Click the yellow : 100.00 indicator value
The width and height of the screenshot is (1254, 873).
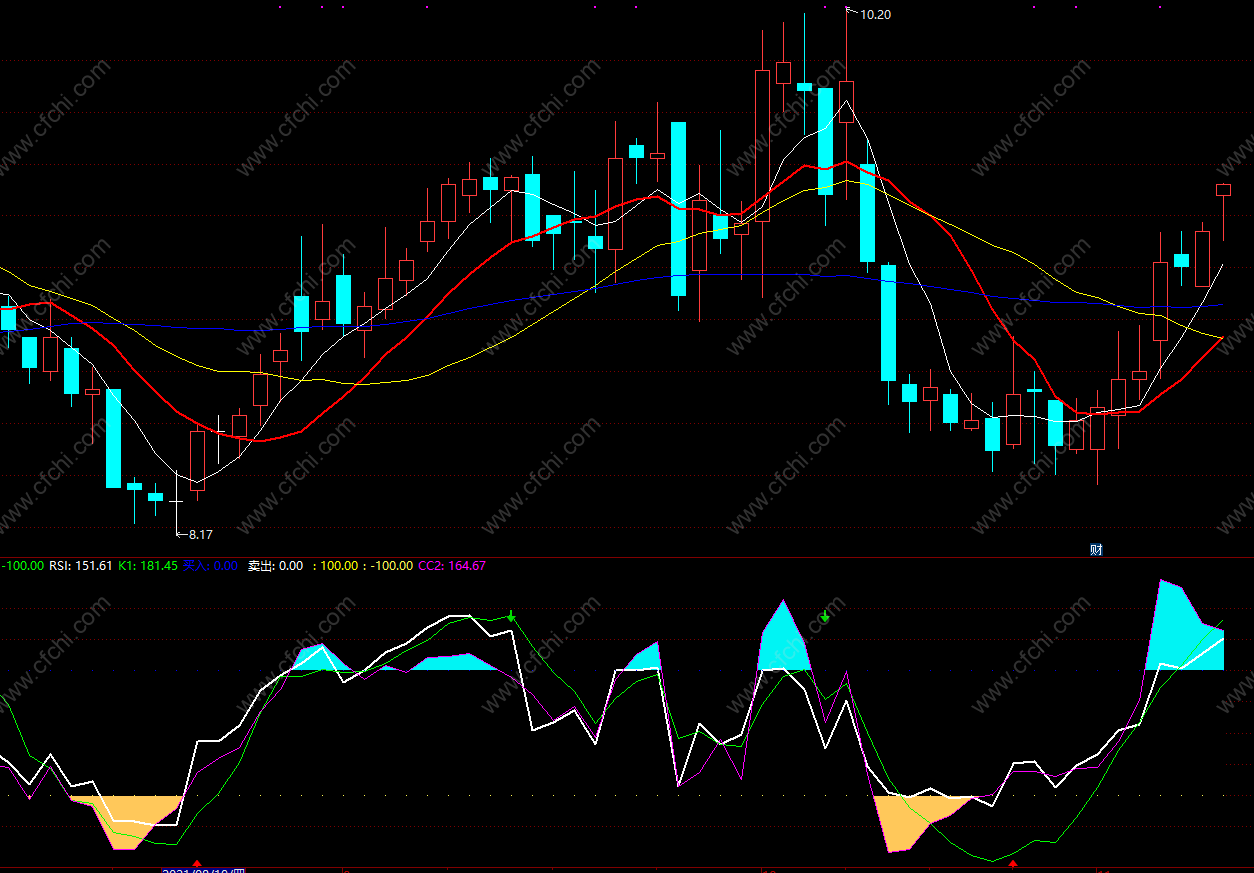334,566
